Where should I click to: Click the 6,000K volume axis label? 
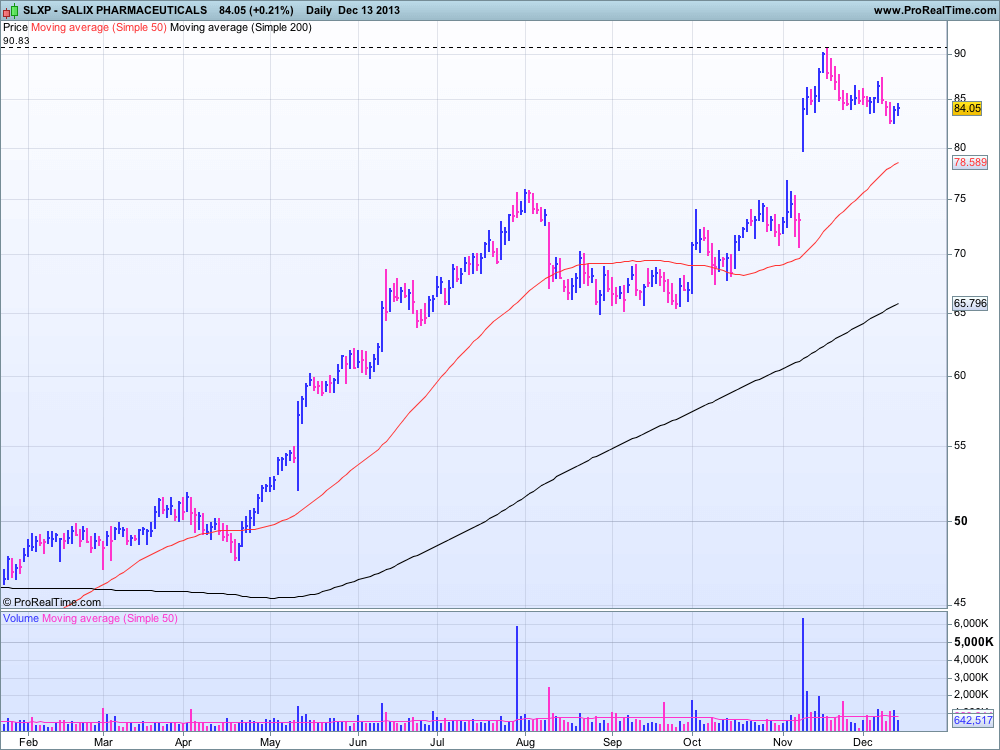(971, 623)
